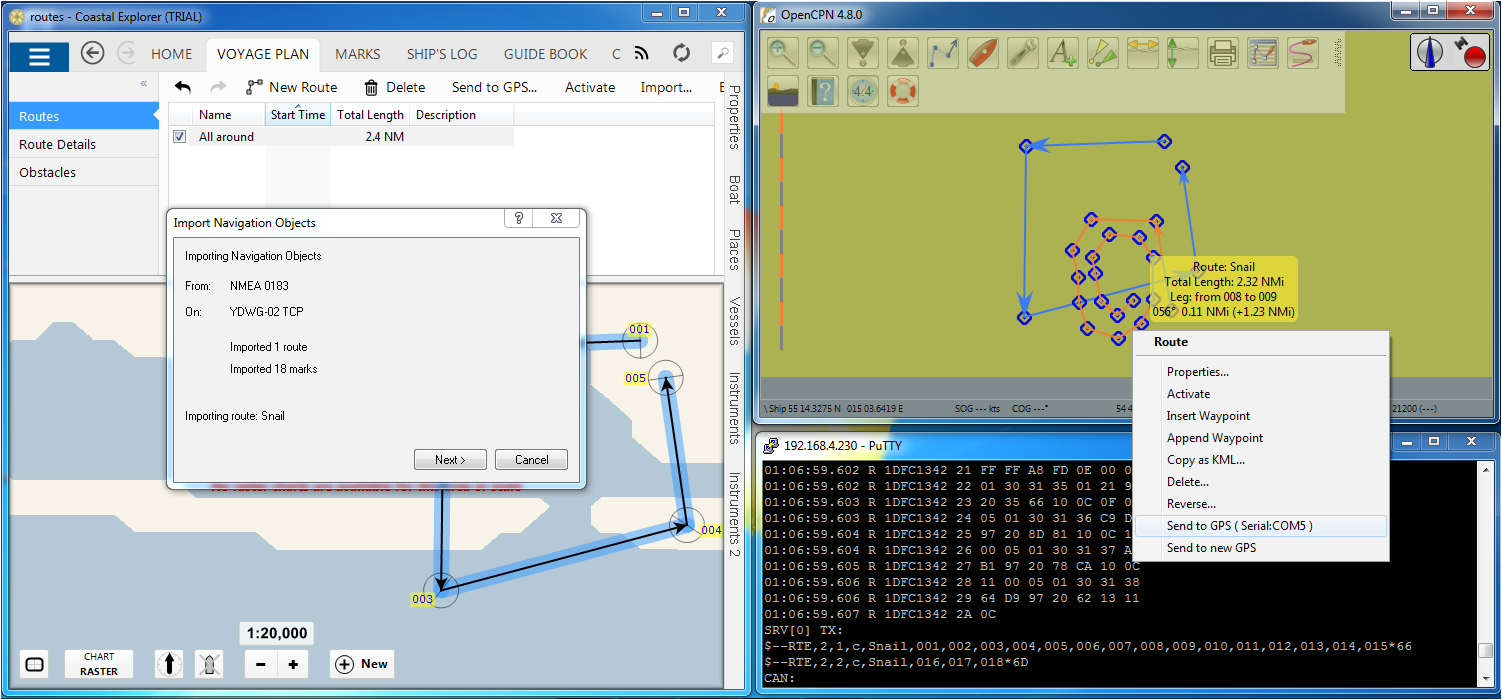1502x700 pixels.
Task: Collapse the left sidebar with double chevron
Action: [143, 84]
